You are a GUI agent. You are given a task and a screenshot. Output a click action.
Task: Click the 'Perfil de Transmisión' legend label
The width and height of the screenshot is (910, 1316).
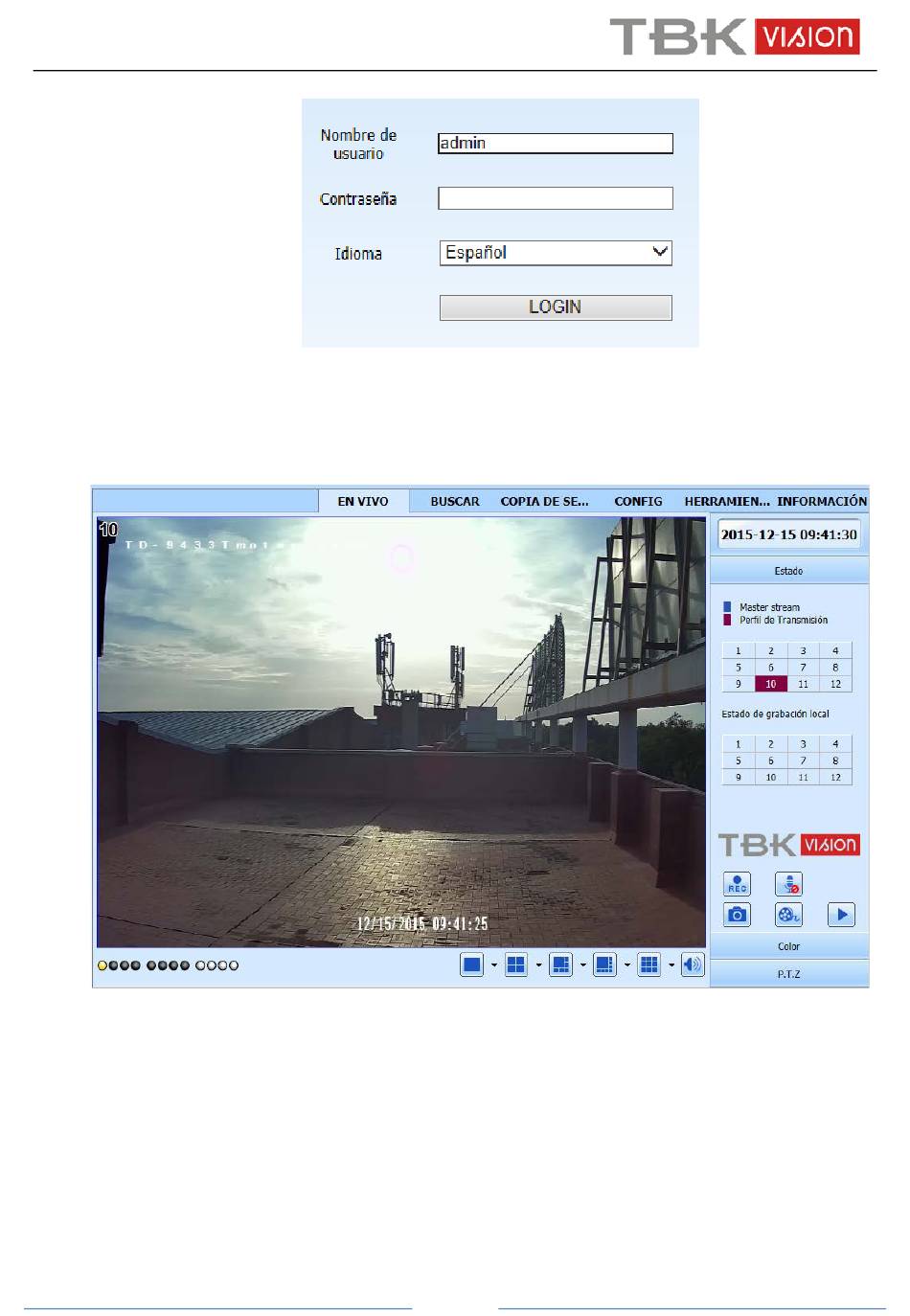[x=784, y=620]
